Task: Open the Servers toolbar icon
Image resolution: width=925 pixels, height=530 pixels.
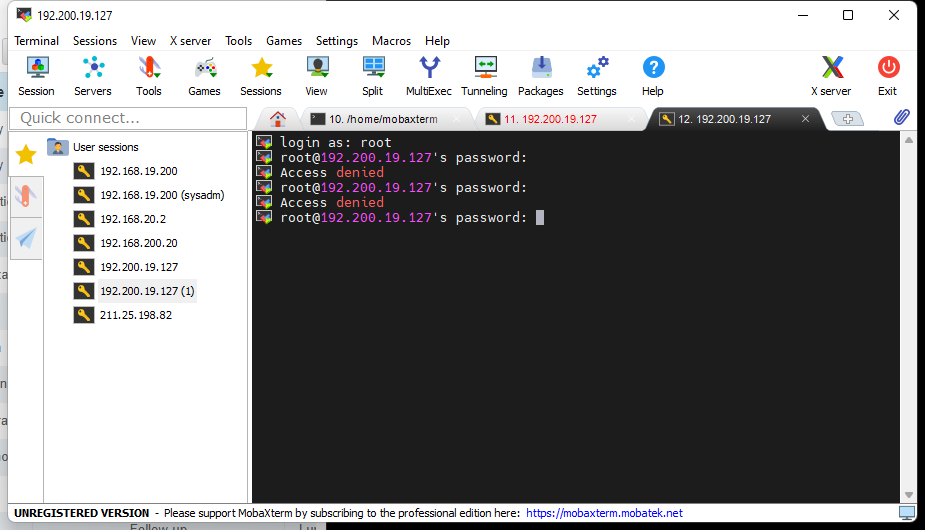Action: point(93,75)
